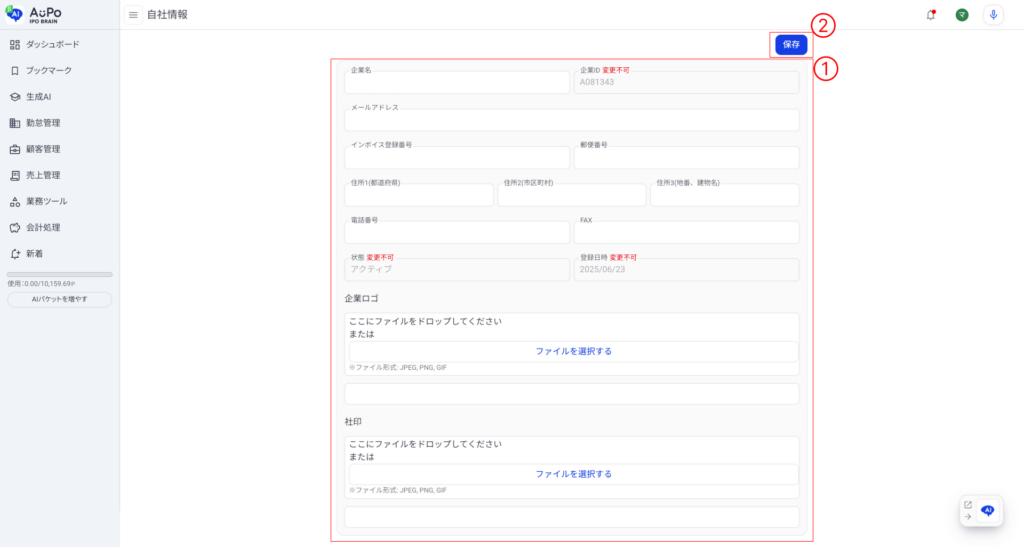Click the arrow icon in chat widget
The height and width of the screenshot is (547, 1024).
[x=968, y=517]
